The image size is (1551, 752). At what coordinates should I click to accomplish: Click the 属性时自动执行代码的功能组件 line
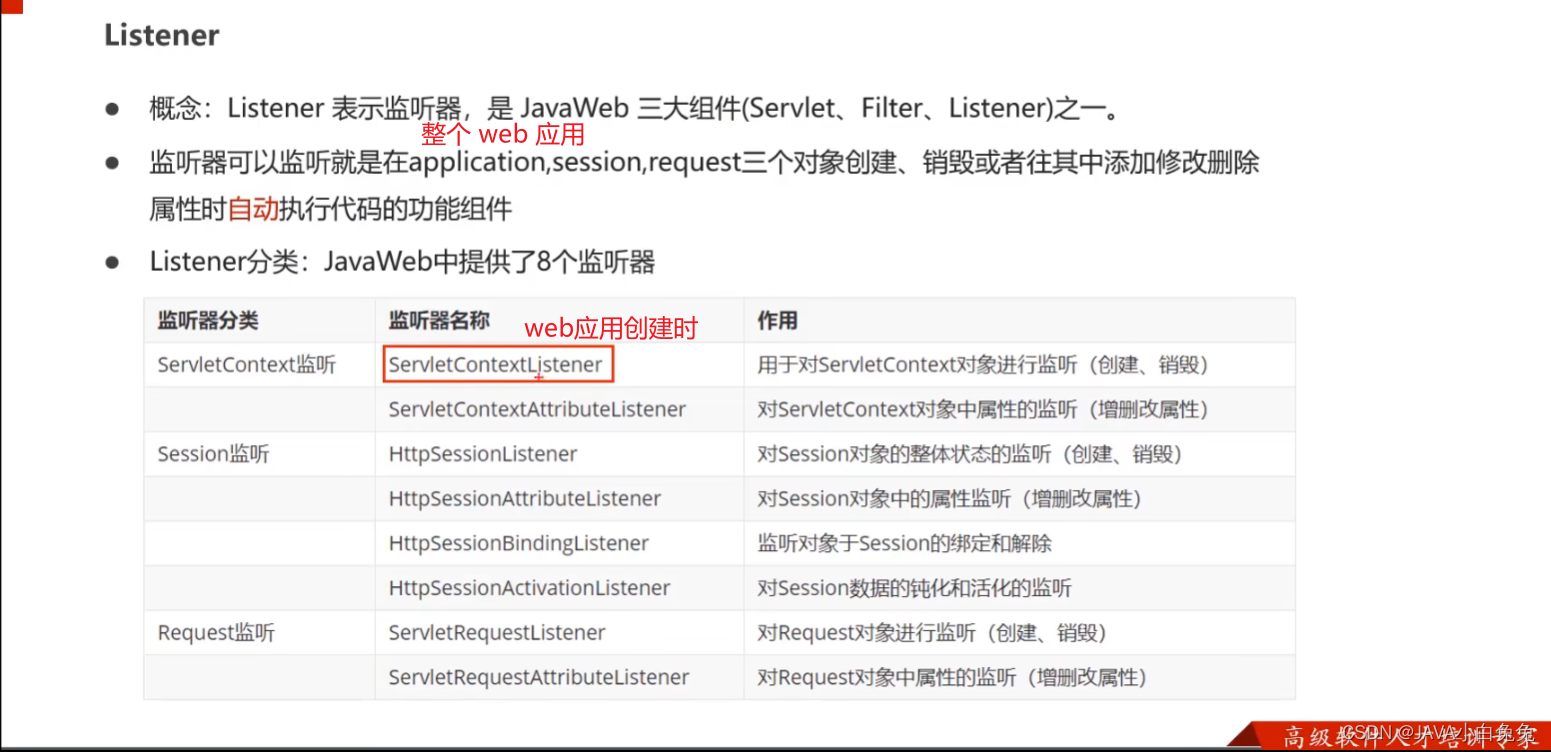click(x=330, y=209)
